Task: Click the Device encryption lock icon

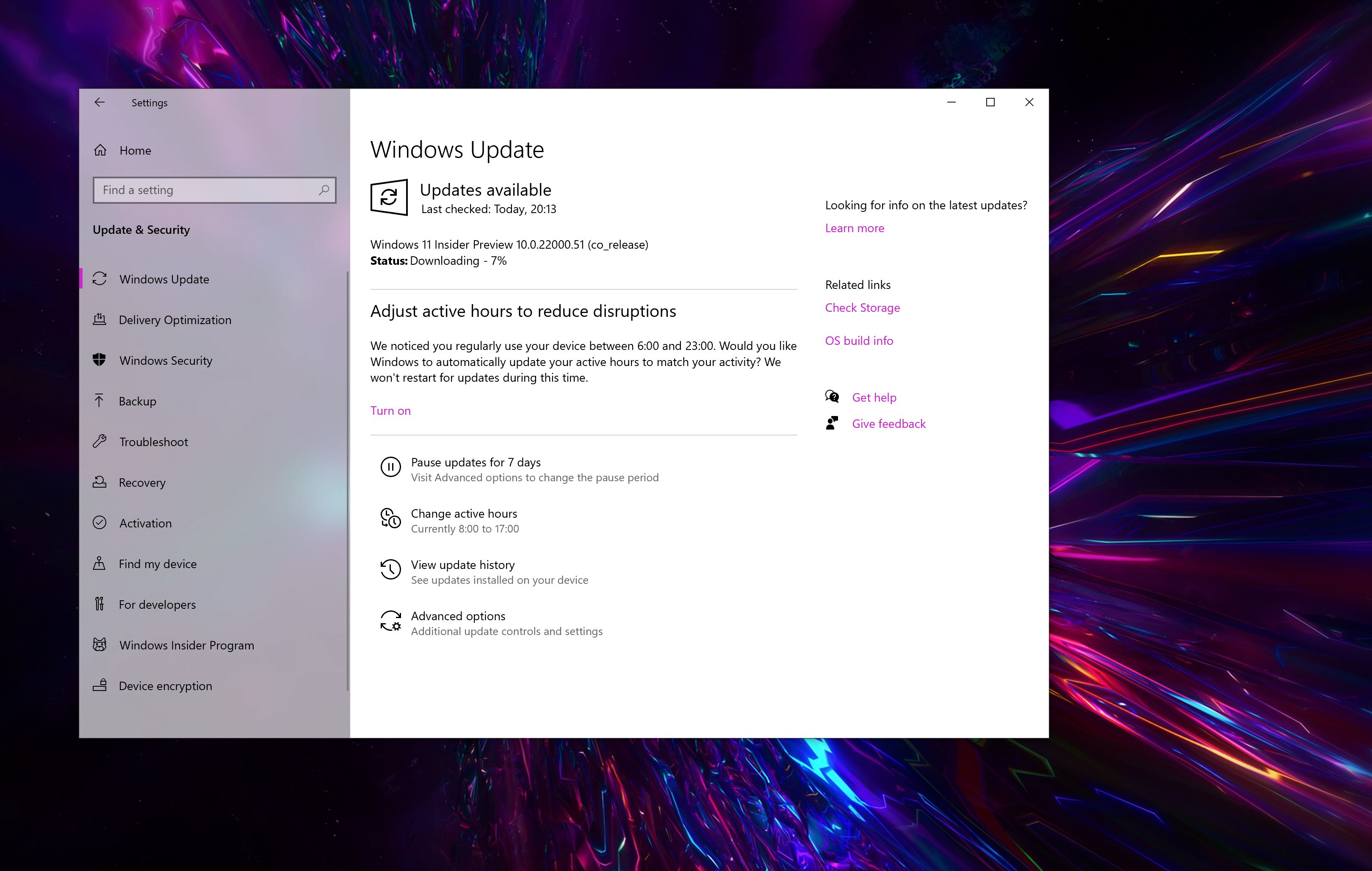Action: click(x=100, y=686)
